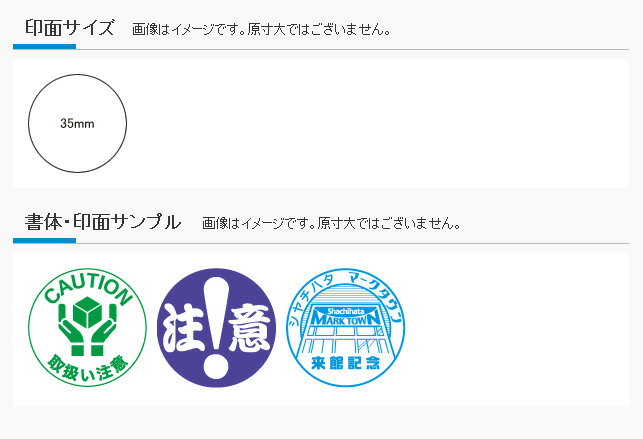Select the purple 注意 stamp sample
Image resolution: width=643 pixels, height=439 pixels.
pos(217,328)
